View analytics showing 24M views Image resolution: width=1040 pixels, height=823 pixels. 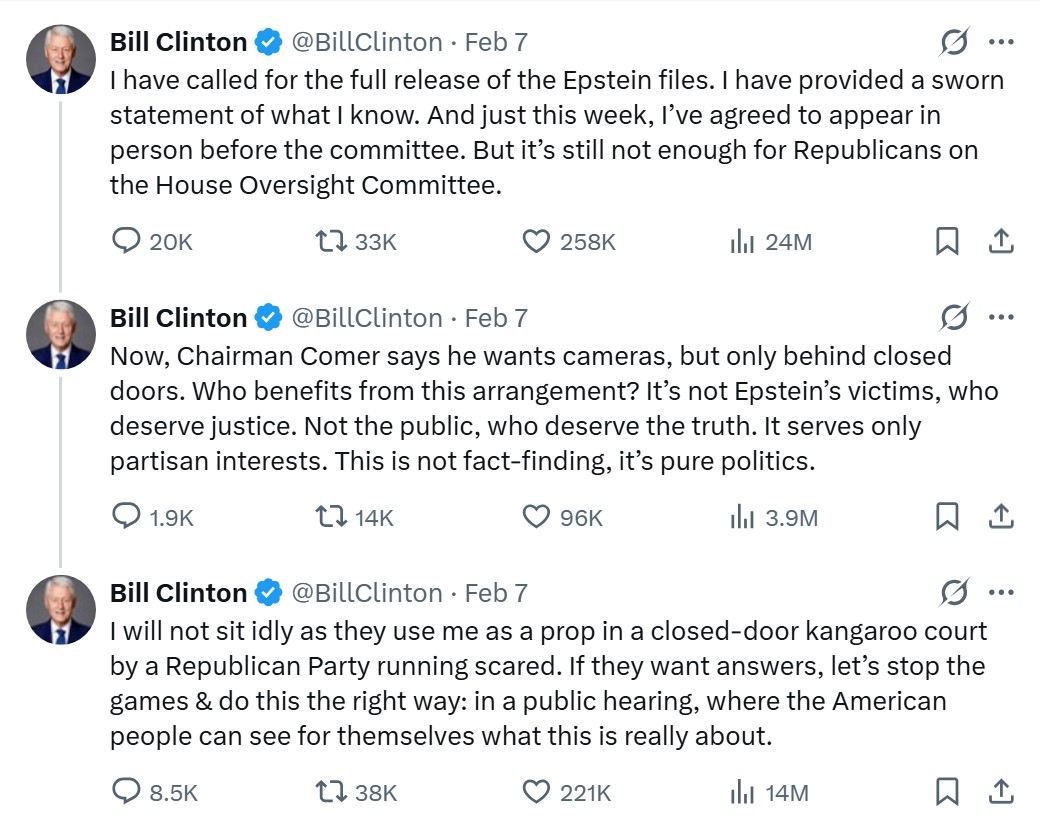pos(741,241)
